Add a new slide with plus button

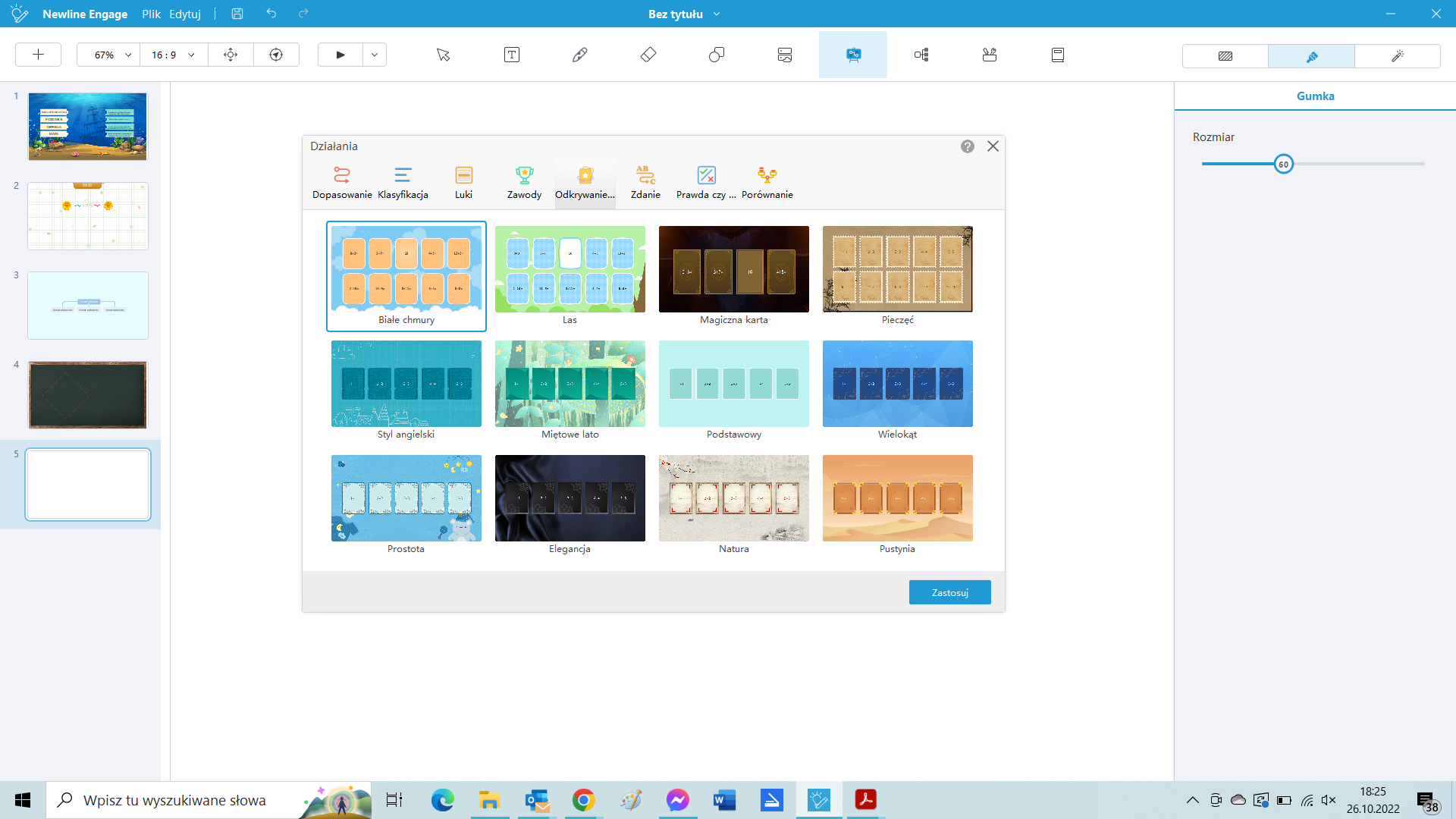(38, 55)
